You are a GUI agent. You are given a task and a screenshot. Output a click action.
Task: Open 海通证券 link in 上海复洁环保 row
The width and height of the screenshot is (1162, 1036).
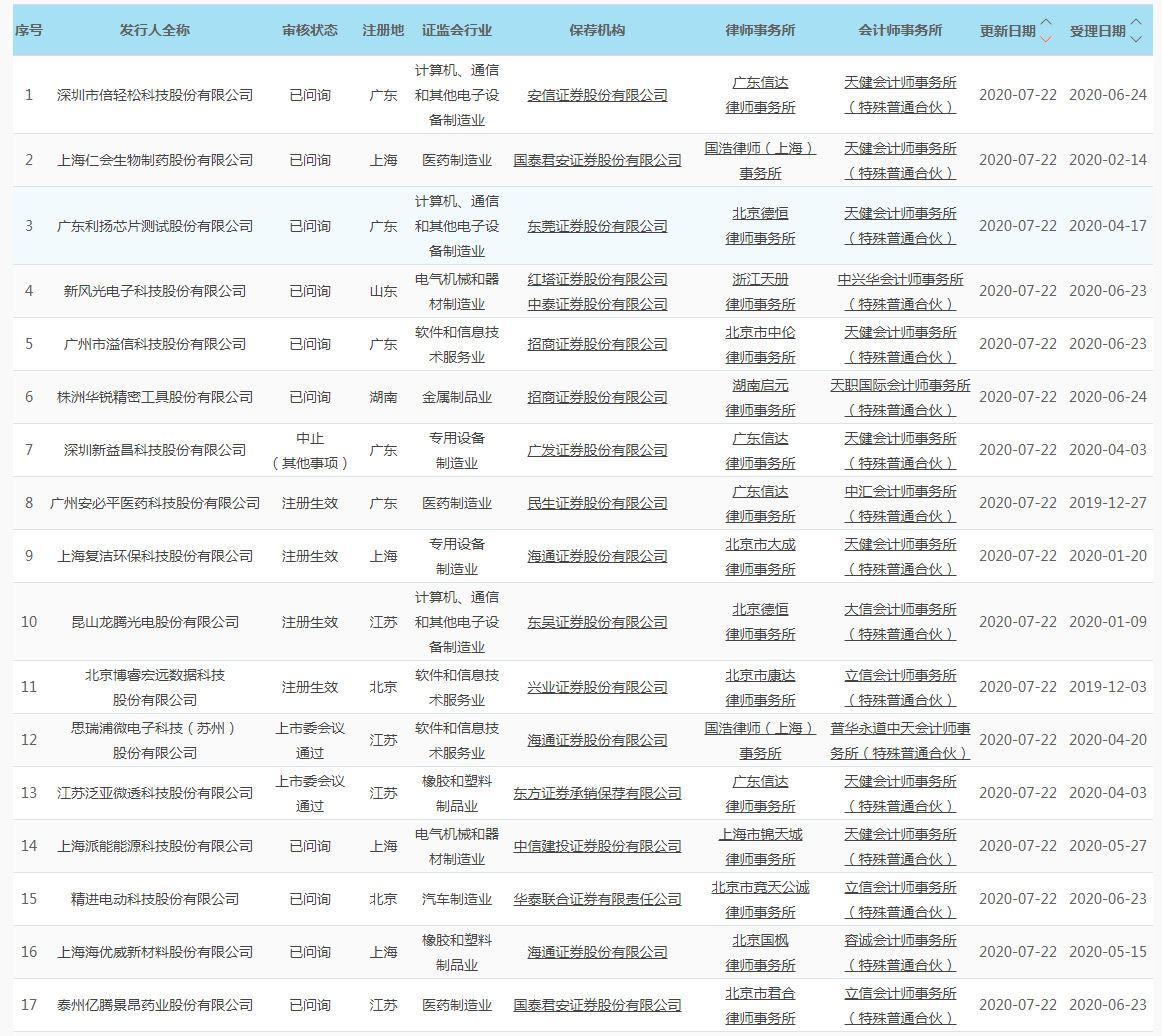pyautogui.click(x=597, y=556)
